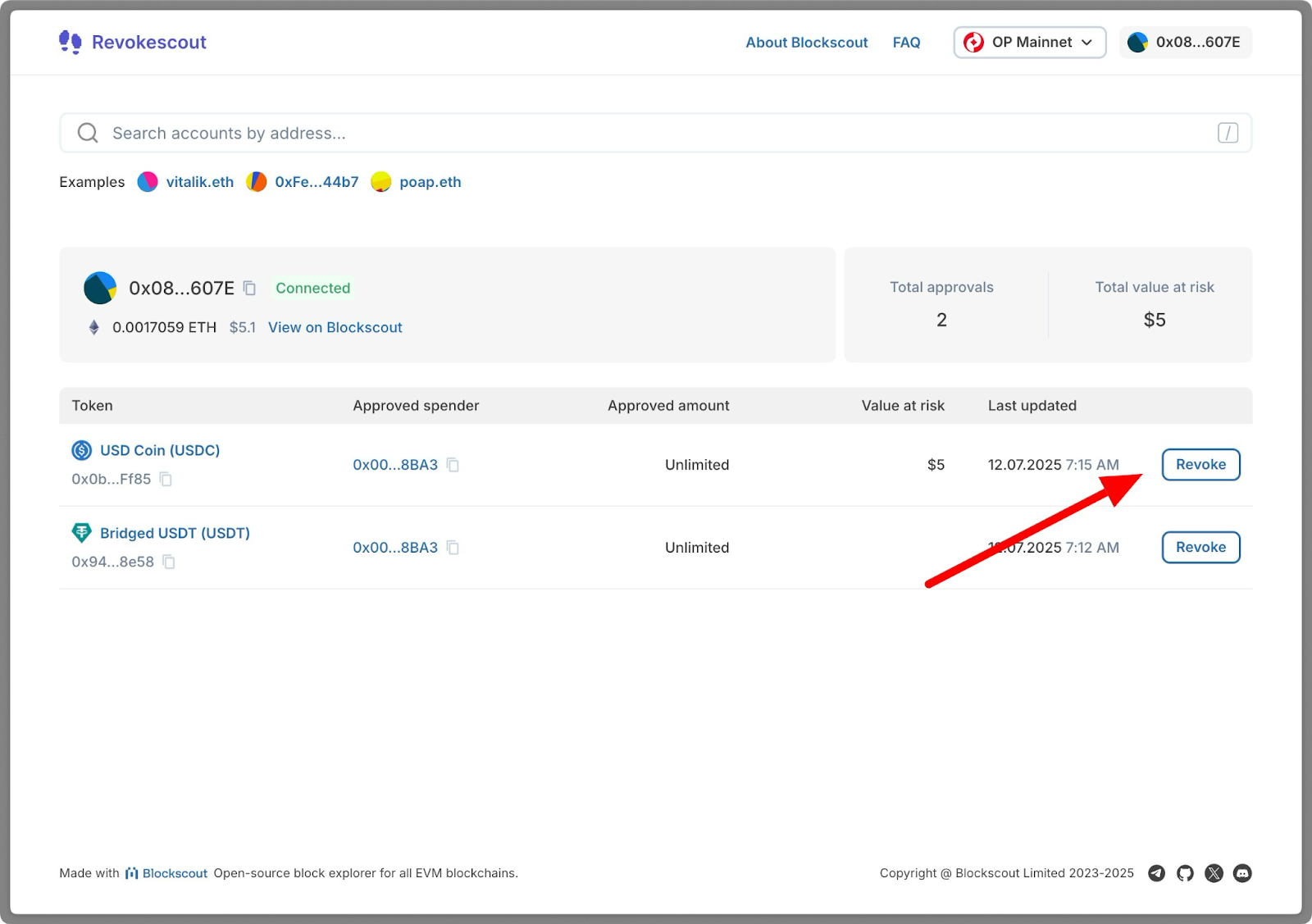1312x924 pixels.
Task: Select the 0xFe...44b7 example account
Action: point(317,182)
